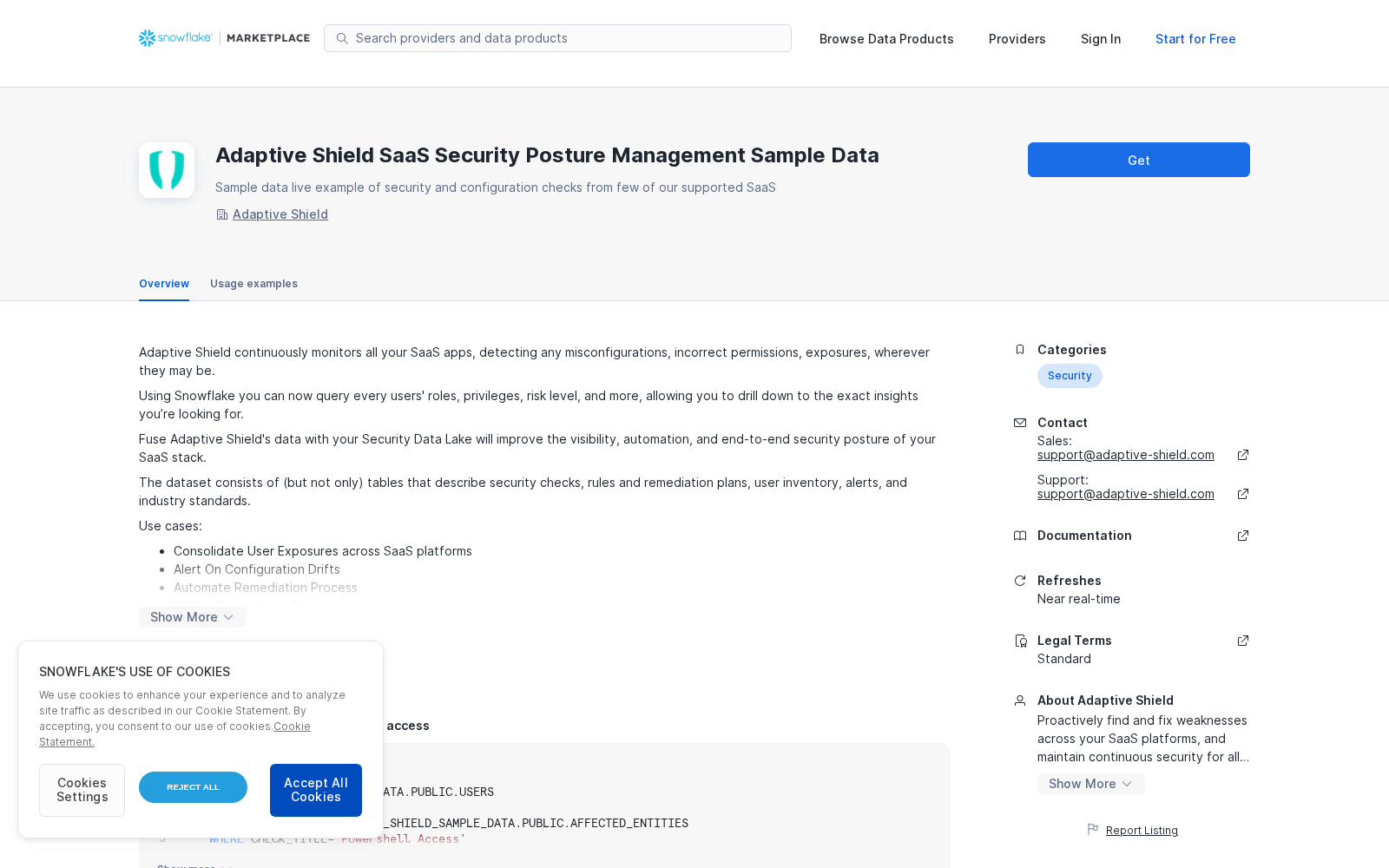The width and height of the screenshot is (1389, 868).
Task: Click the Report Listing flag icon
Action: pyautogui.click(x=1093, y=830)
